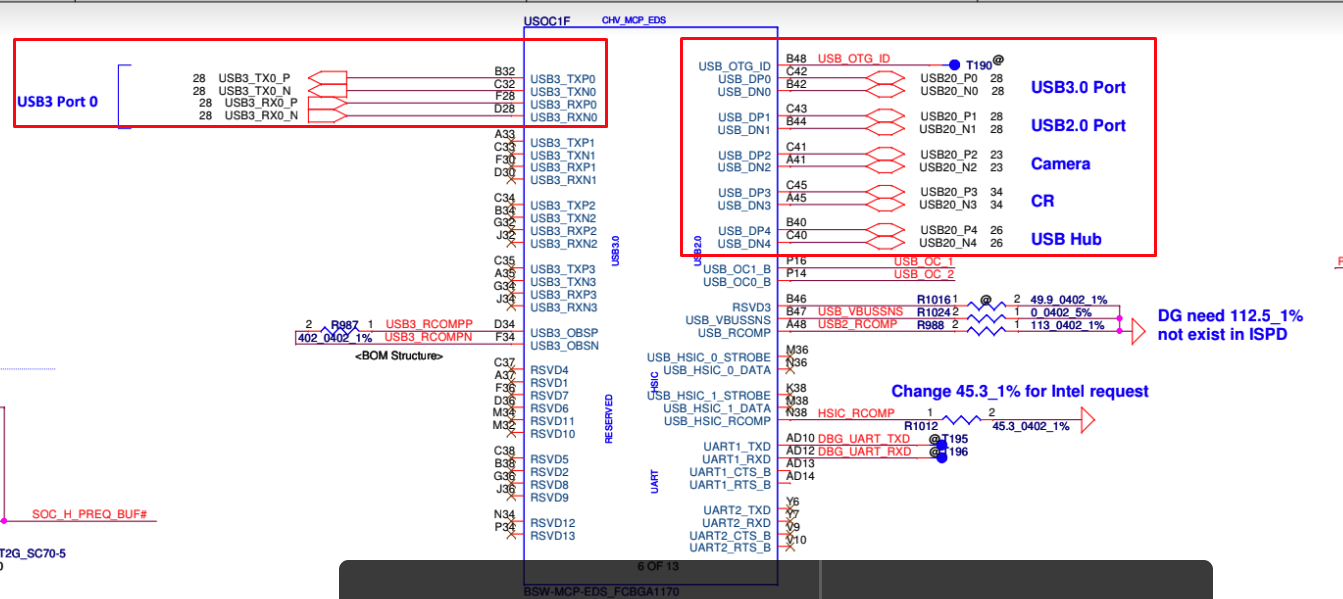The height and width of the screenshot is (599, 1343).
Task: Click the USB Hub annotation
Action: (1066, 239)
